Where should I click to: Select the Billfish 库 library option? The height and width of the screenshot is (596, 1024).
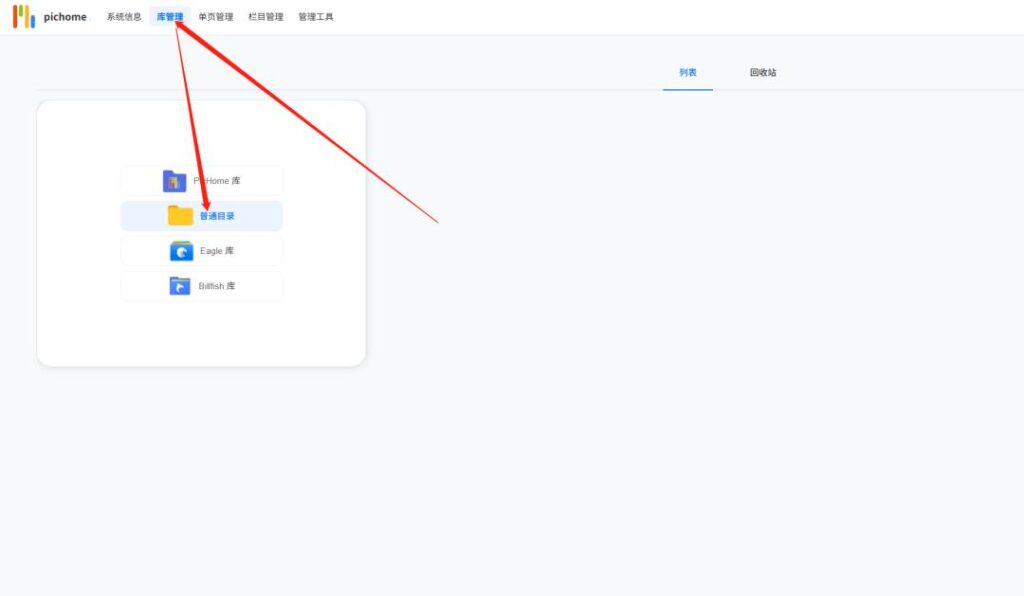[x=201, y=285]
